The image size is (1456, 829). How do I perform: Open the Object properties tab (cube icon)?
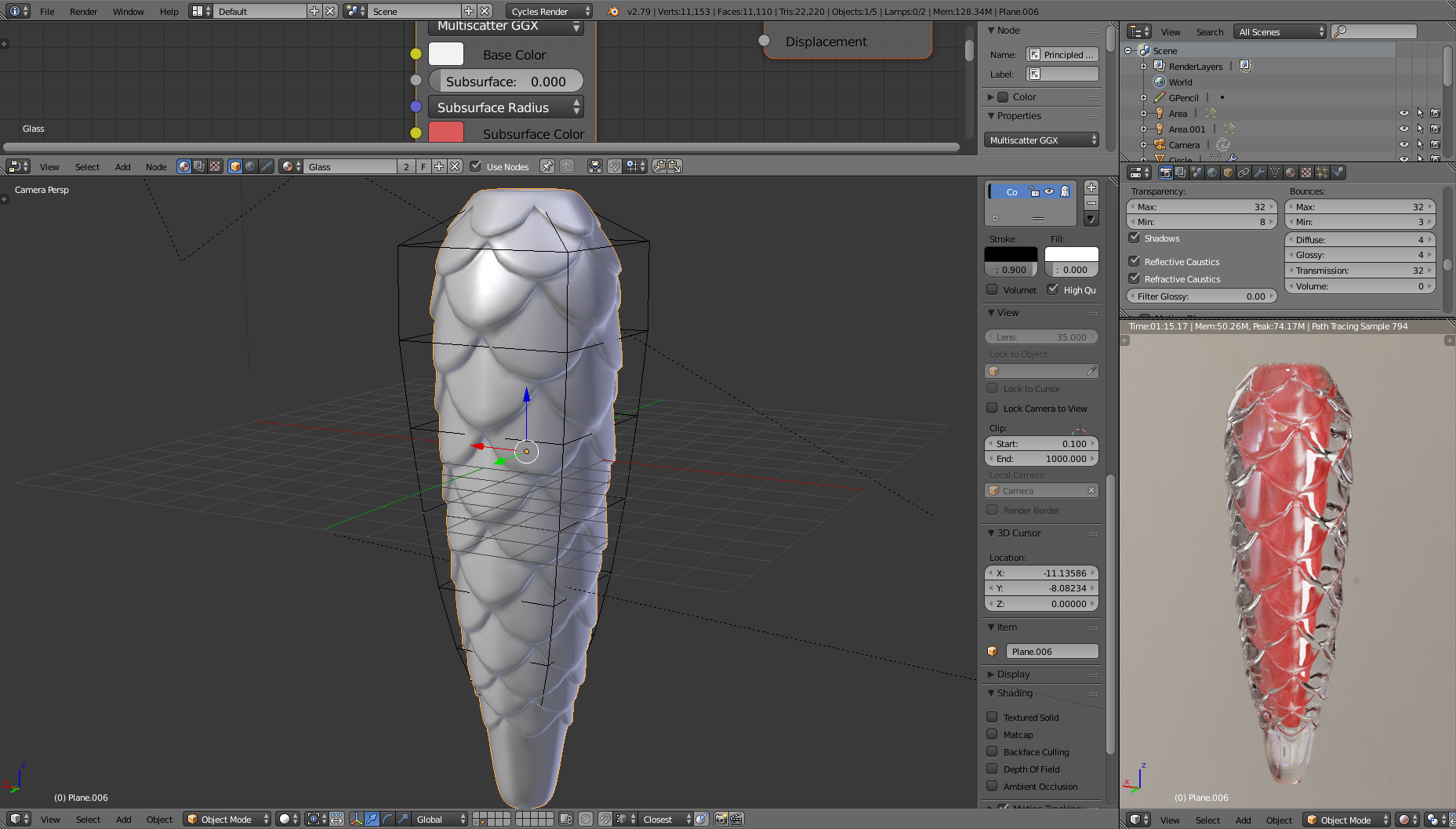1228,173
